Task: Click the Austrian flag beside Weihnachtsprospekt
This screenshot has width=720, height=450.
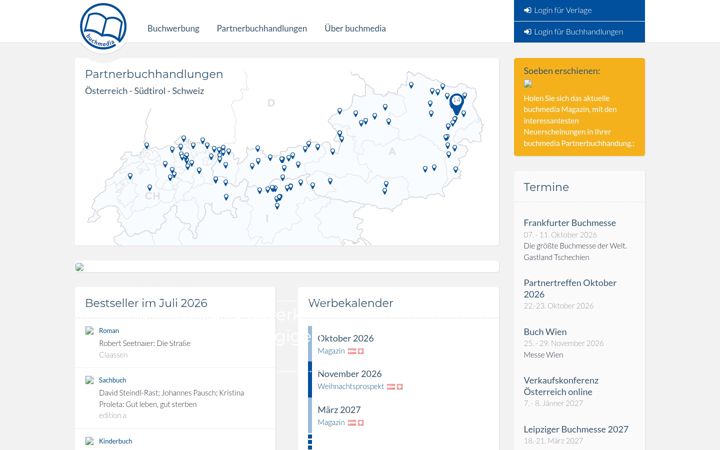Action: pyautogui.click(x=391, y=387)
